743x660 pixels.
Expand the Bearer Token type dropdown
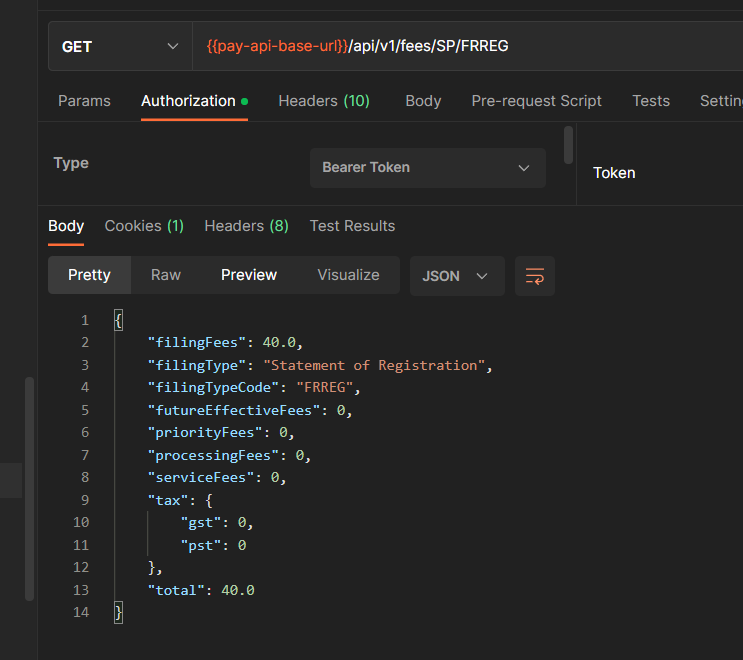click(x=427, y=168)
